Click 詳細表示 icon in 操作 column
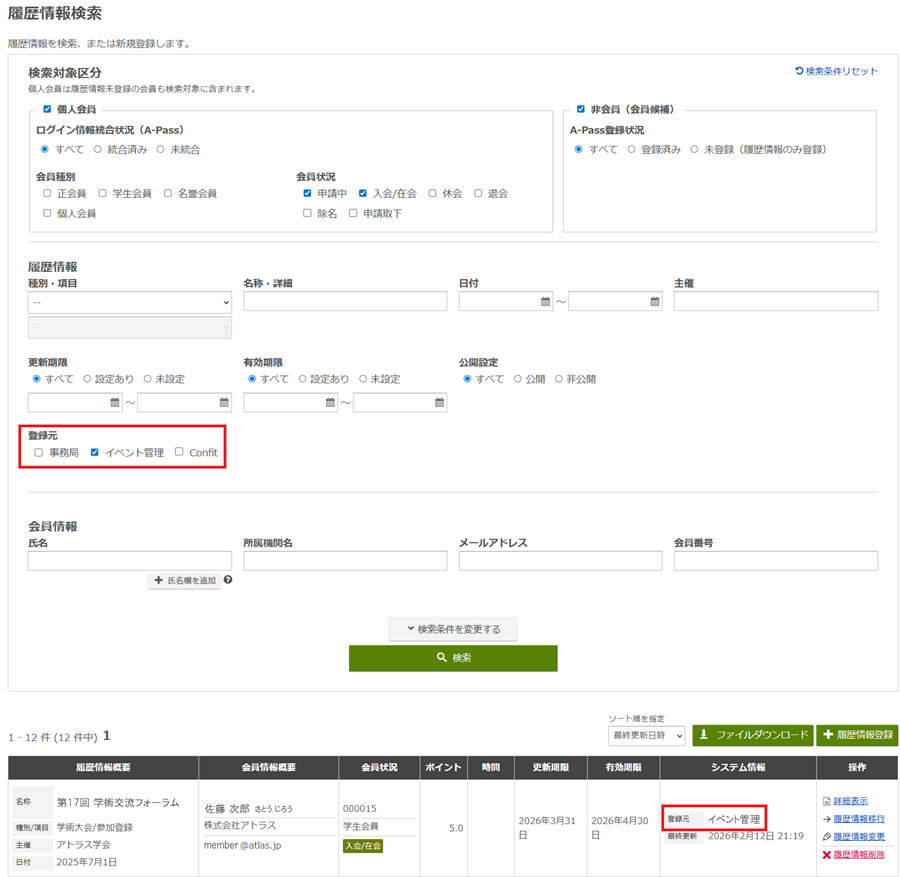This screenshot has height=877, width=900. 825,801
